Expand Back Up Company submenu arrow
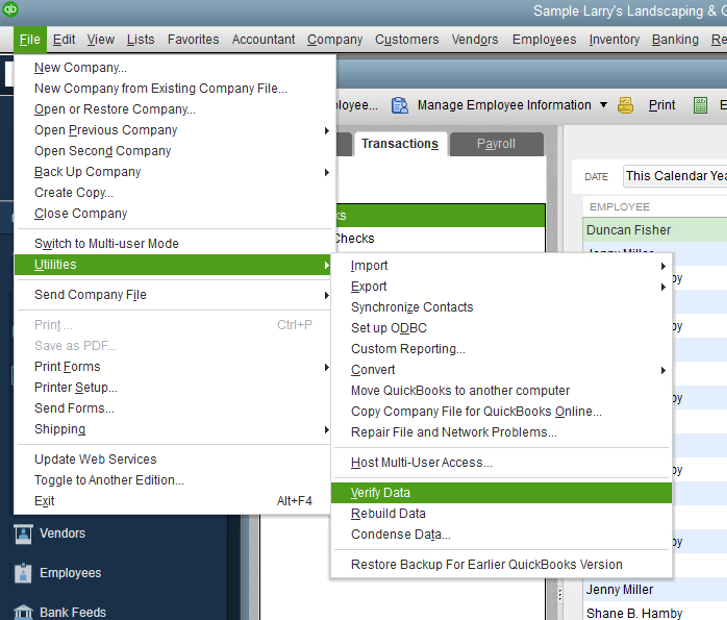This screenshot has height=620, width=727. tap(326, 173)
